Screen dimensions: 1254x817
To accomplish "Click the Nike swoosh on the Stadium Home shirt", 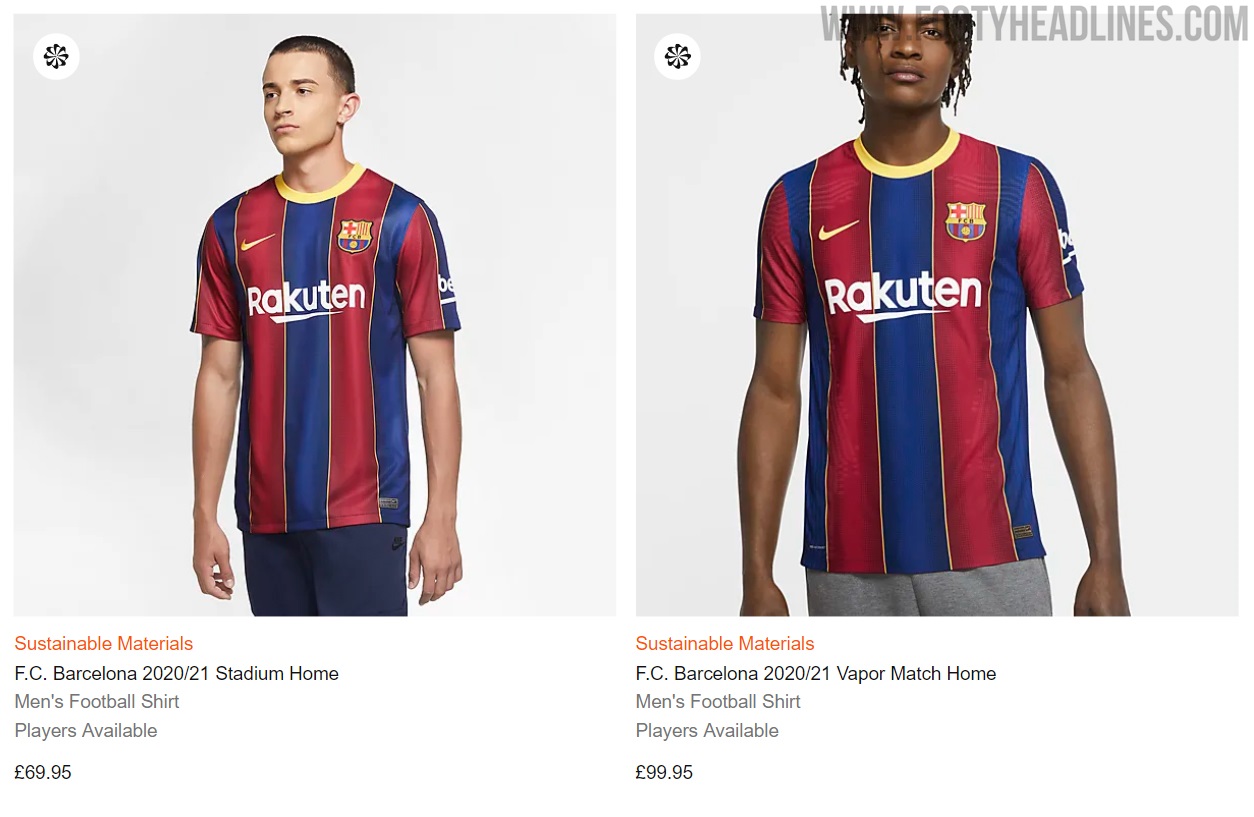I will tap(257, 242).
